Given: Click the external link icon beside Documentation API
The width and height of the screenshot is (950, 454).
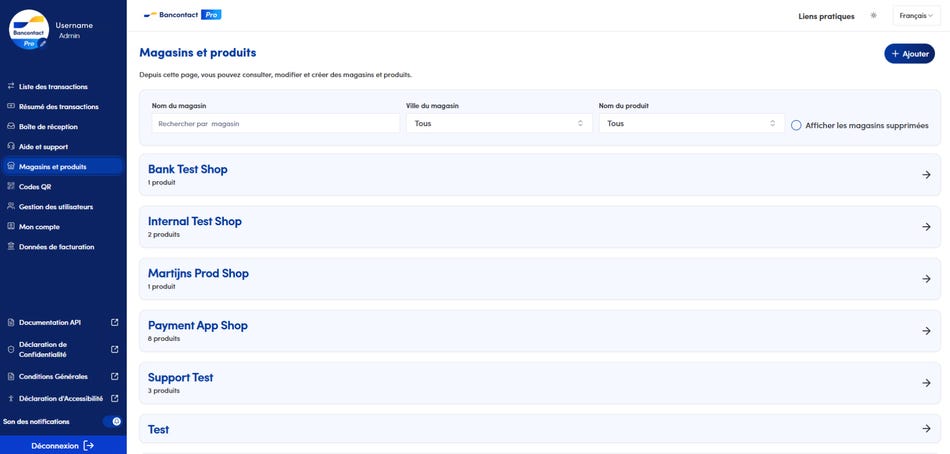Looking at the screenshot, I should pos(115,322).
